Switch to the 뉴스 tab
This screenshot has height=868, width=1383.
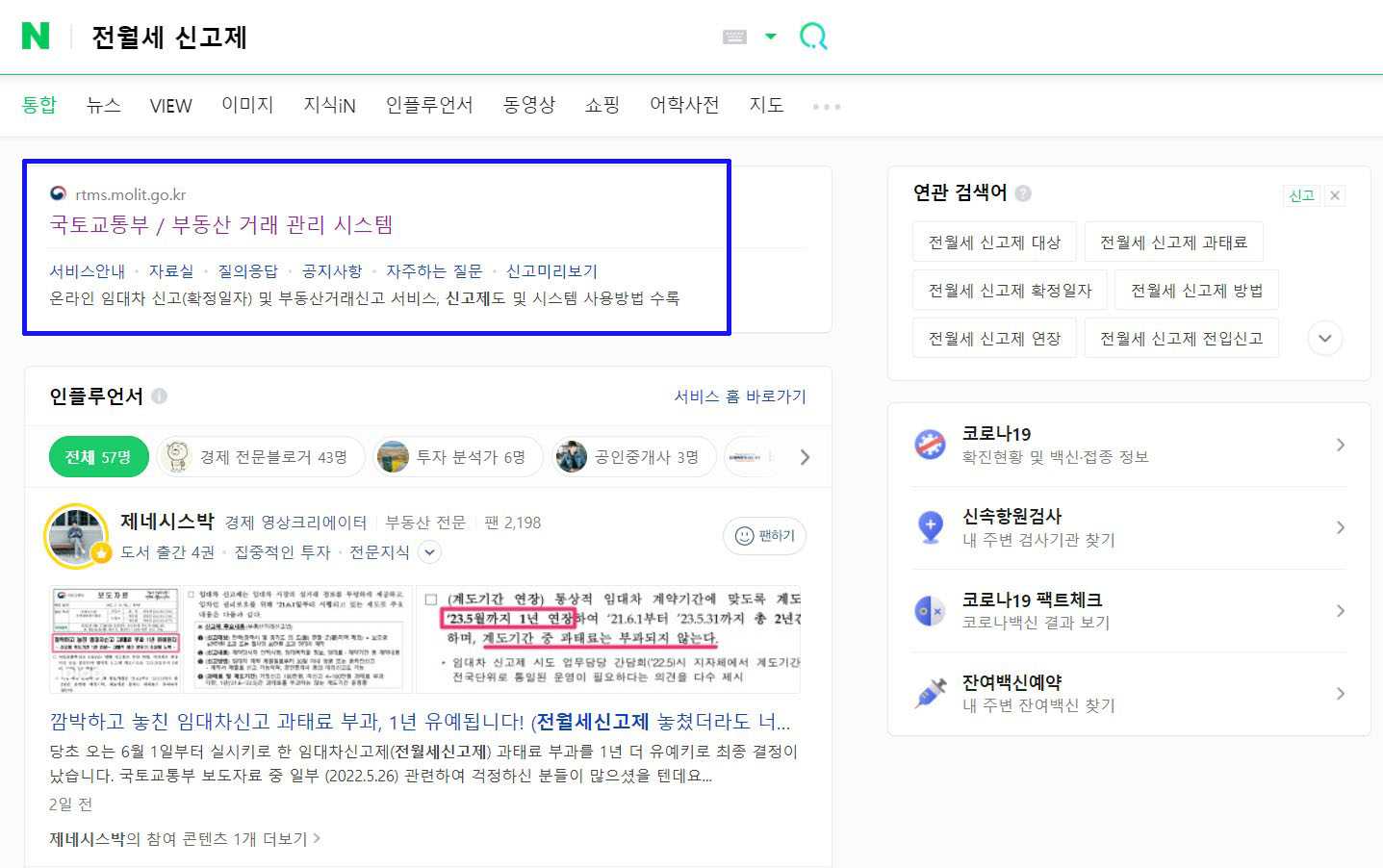[x=103, y=105]
